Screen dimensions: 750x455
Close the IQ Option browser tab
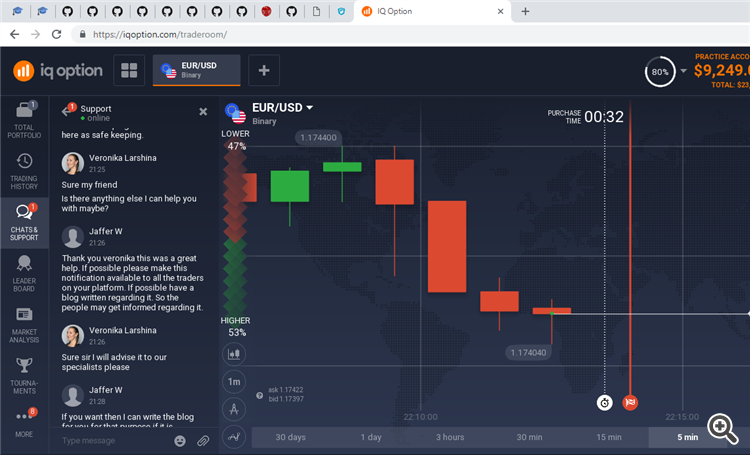pos(500,11)
